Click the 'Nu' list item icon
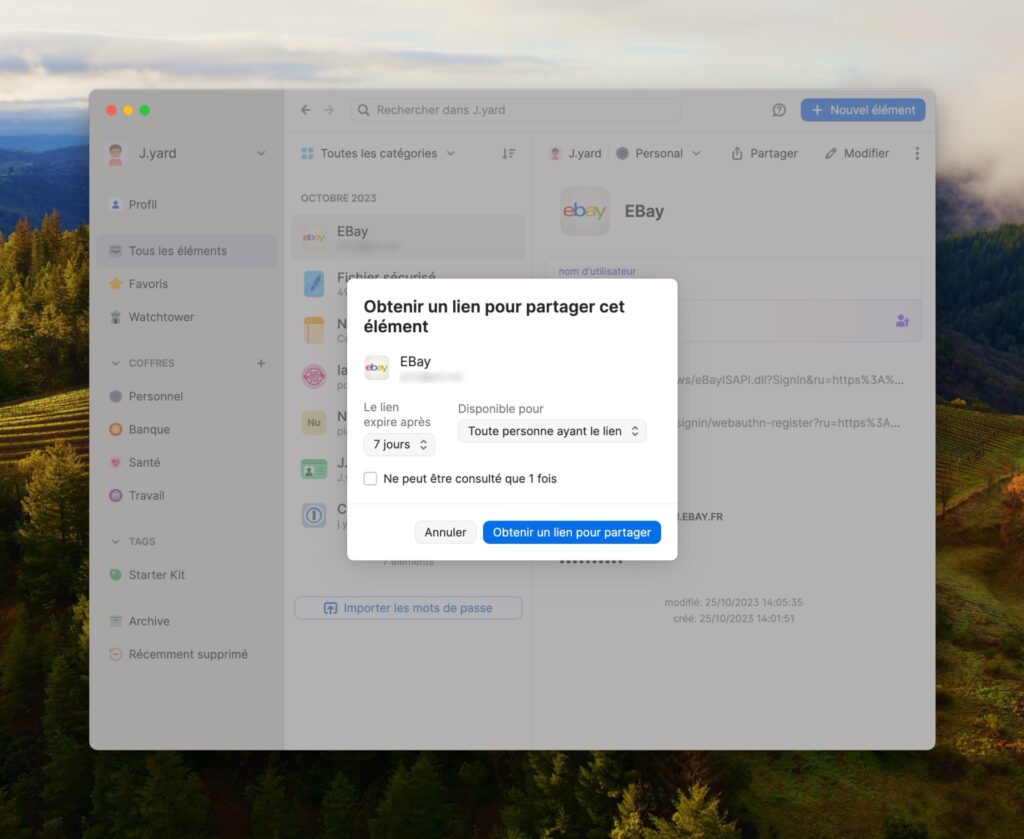This screenshot has width=1024, height=839. tap(314, 422)
